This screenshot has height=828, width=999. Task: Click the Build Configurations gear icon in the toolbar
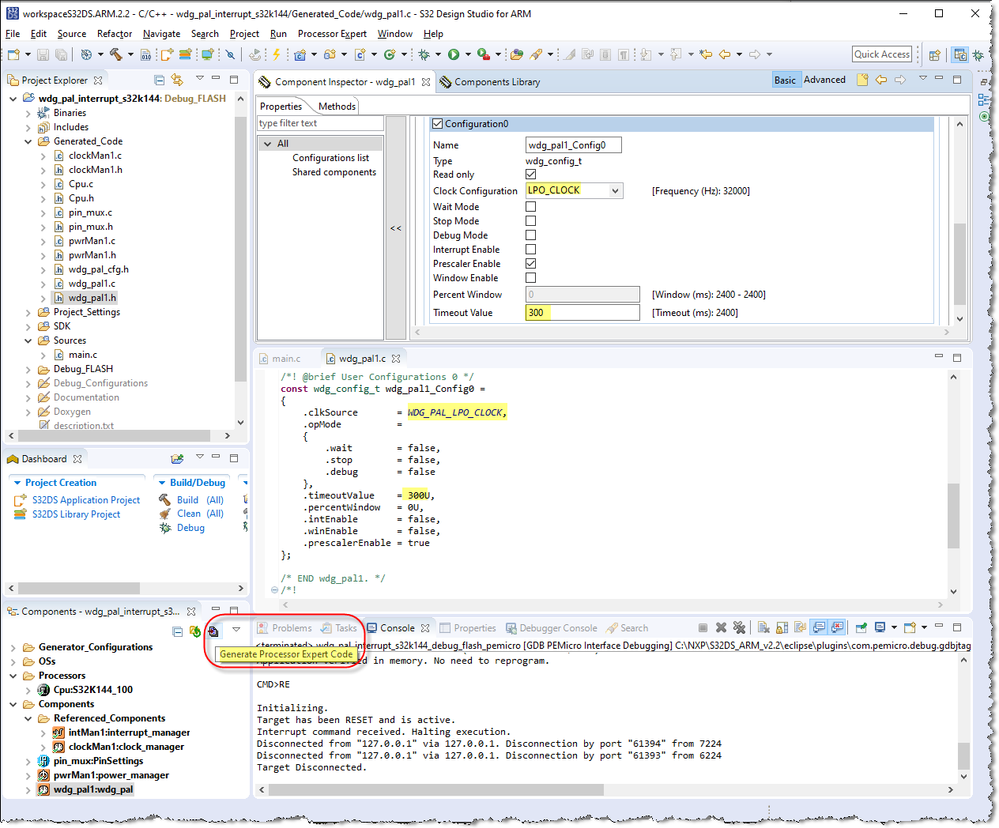point(86,55)
